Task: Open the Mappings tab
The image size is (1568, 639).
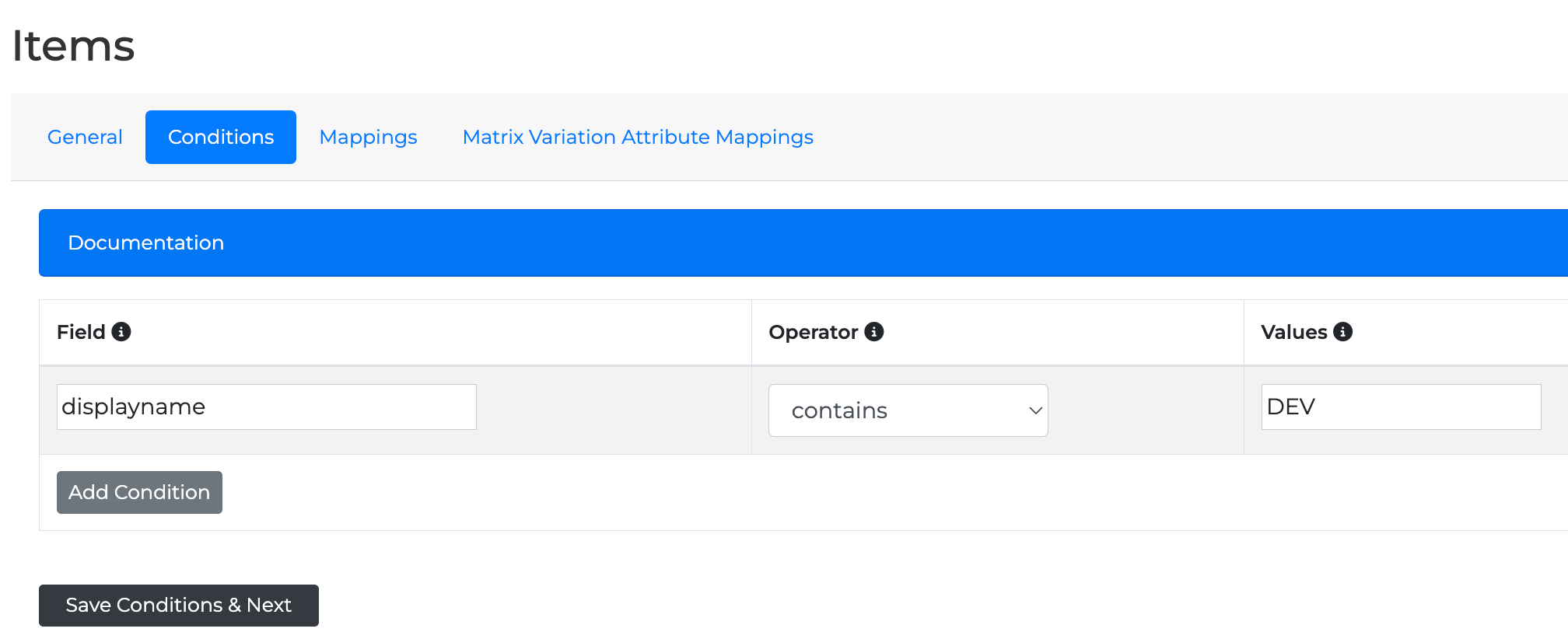Action: point(368,137)
